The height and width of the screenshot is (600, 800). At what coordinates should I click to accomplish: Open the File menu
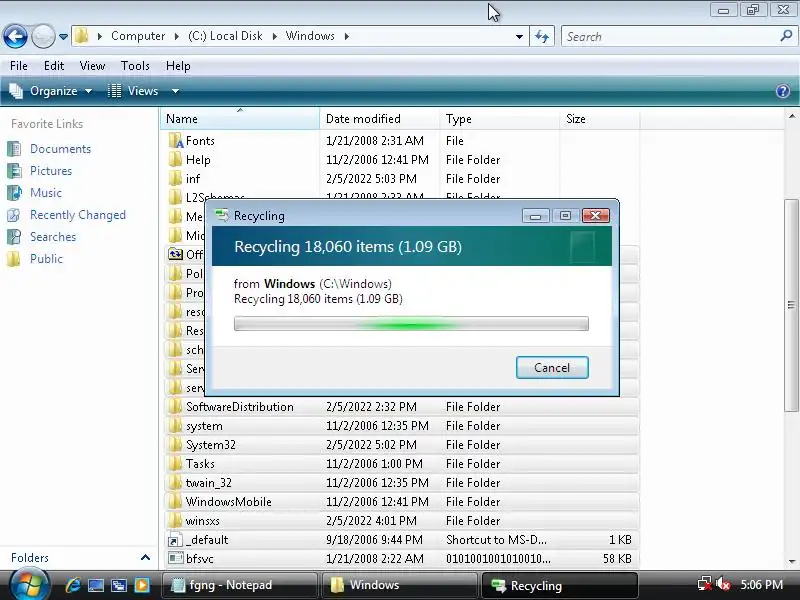[19, 66]
